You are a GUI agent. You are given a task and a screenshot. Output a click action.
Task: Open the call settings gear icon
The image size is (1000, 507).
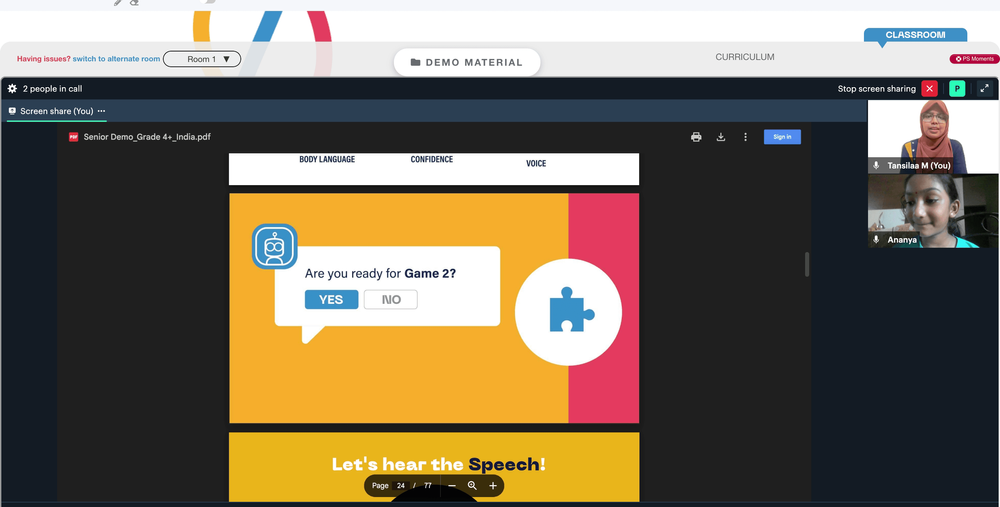pos(12,89)
